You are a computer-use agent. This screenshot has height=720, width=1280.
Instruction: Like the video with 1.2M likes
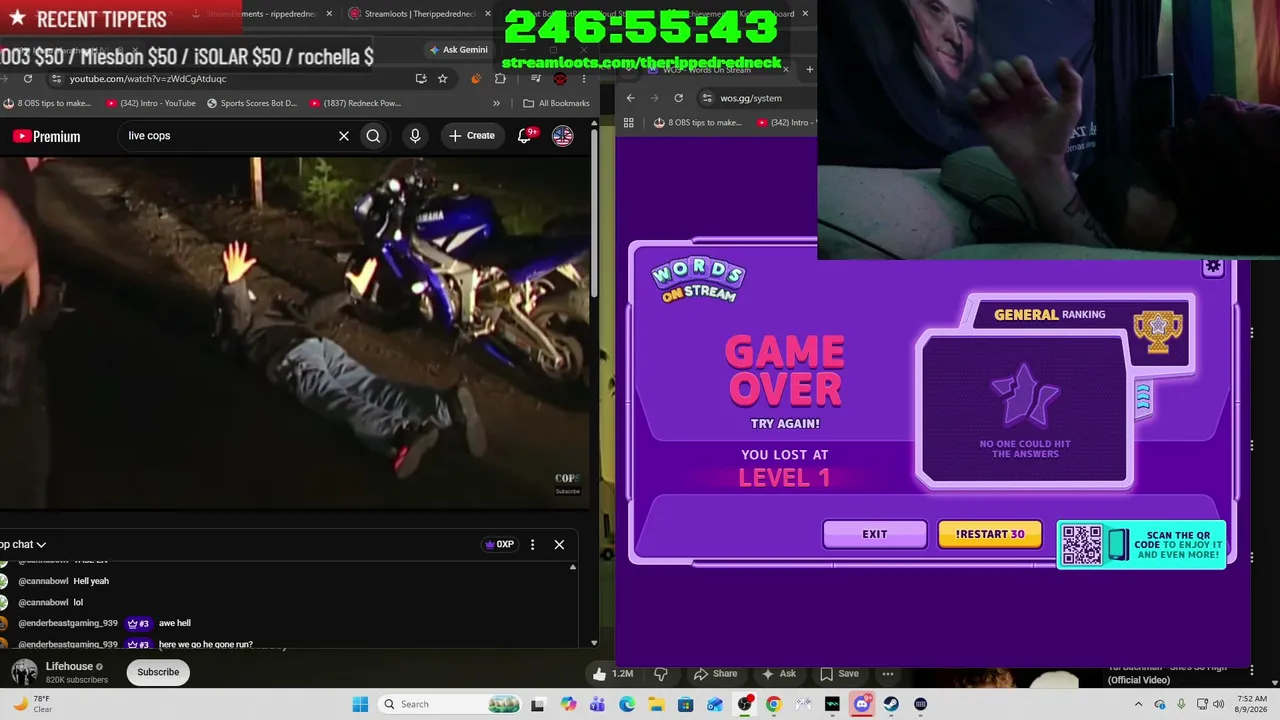click(613, 673)
